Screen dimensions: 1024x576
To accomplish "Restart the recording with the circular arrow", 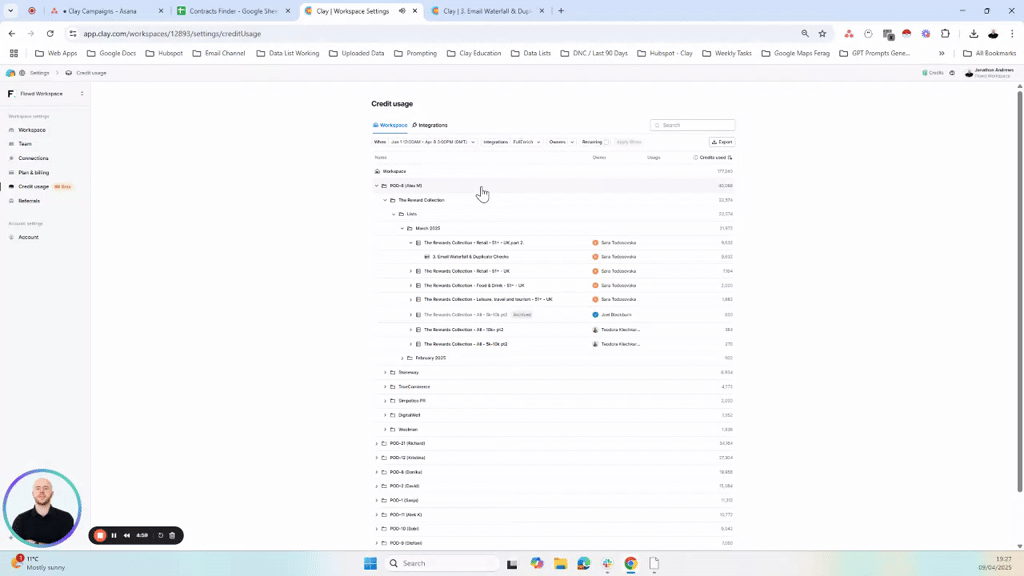I will click(160, 535).
